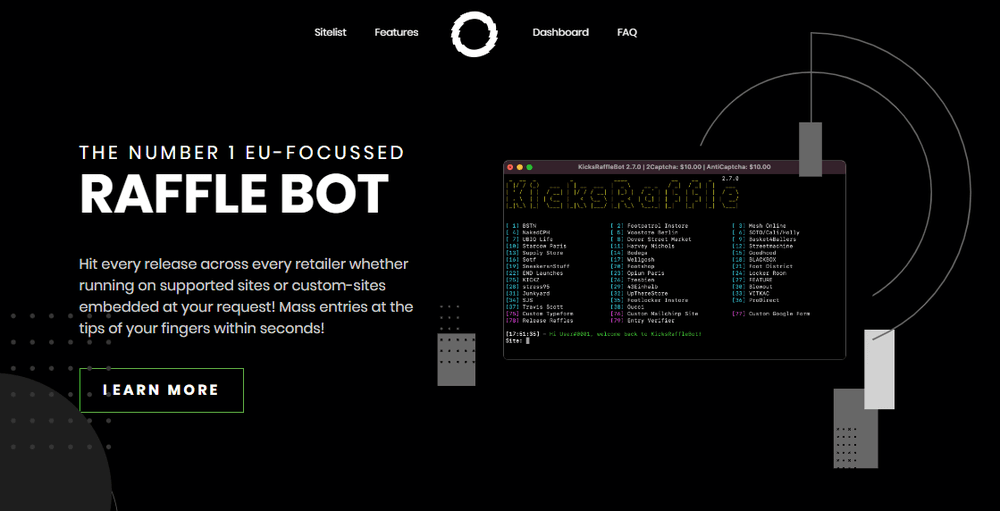Click Entry Verifier option in terminal
Viewport: 1000px width, 511px height.
click(650, 319)
